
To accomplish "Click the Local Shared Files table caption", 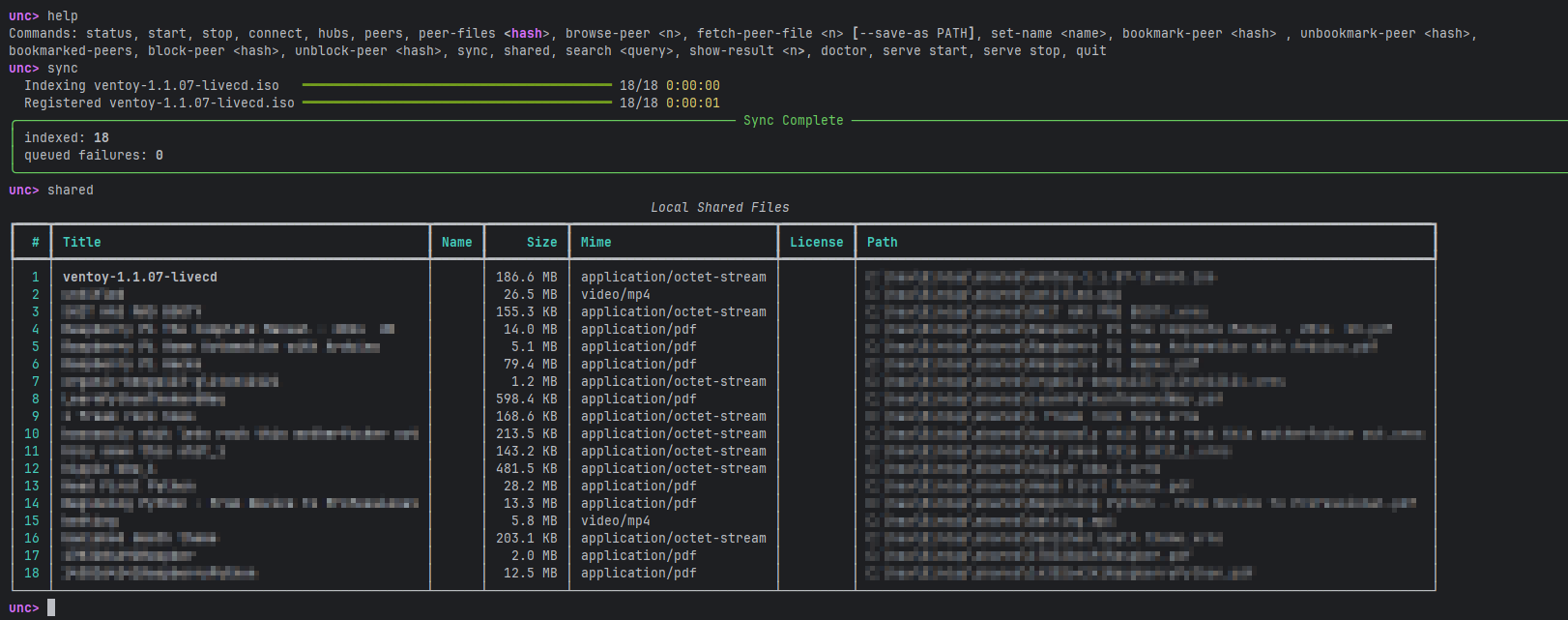I will coord(719,208).
